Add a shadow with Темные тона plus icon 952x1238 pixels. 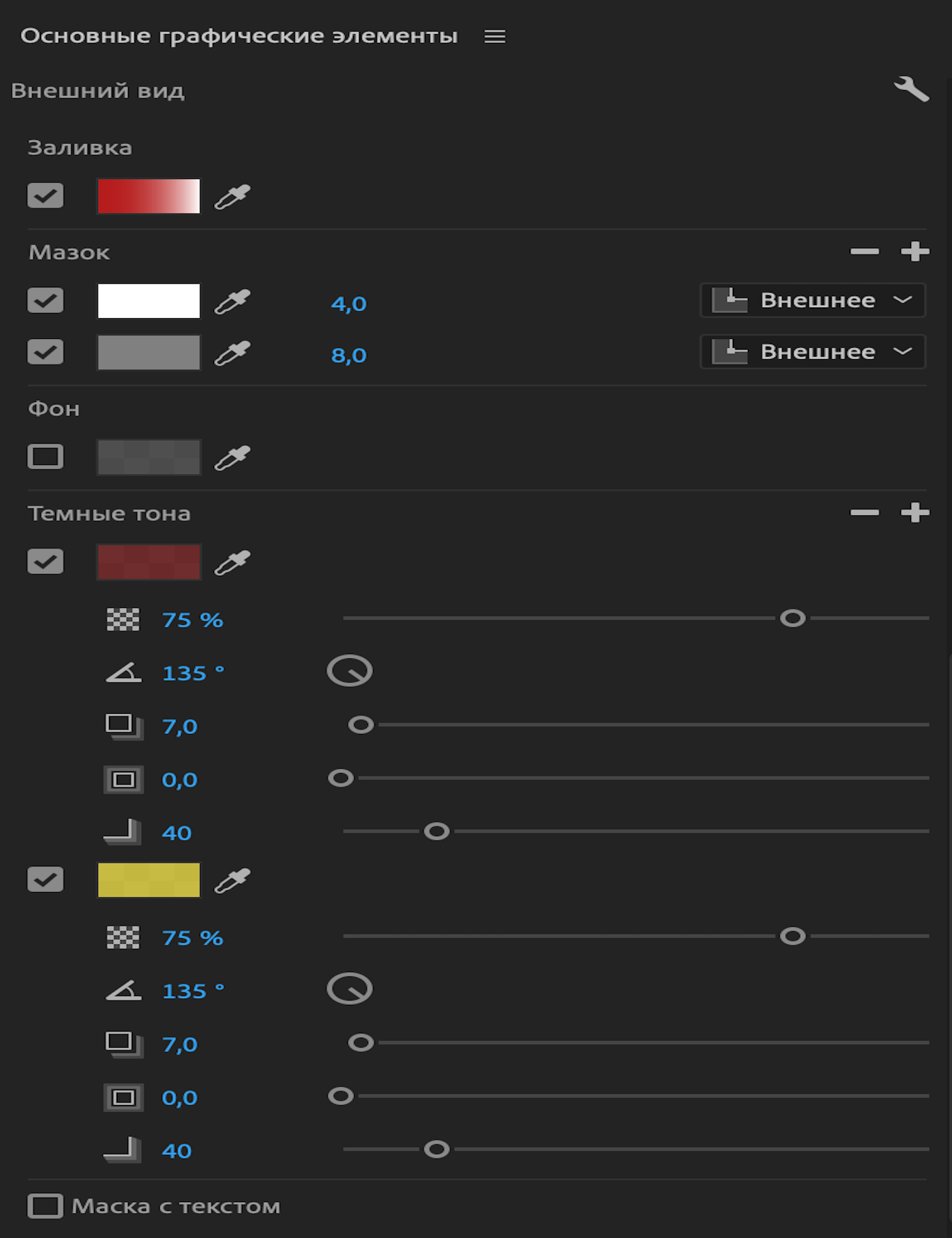(x=915, y=513)
